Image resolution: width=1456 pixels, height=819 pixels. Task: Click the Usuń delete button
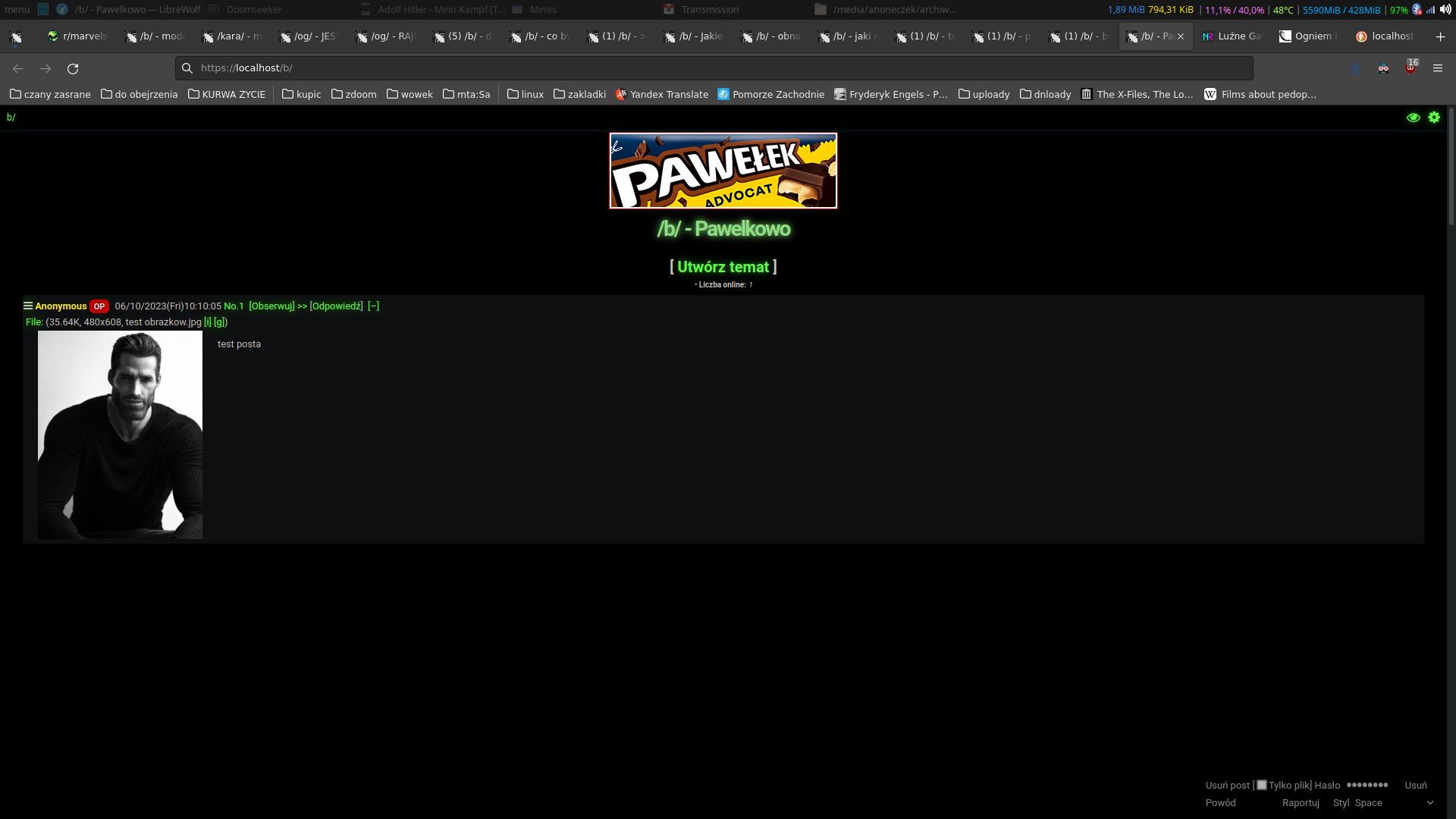(1416, 786)
